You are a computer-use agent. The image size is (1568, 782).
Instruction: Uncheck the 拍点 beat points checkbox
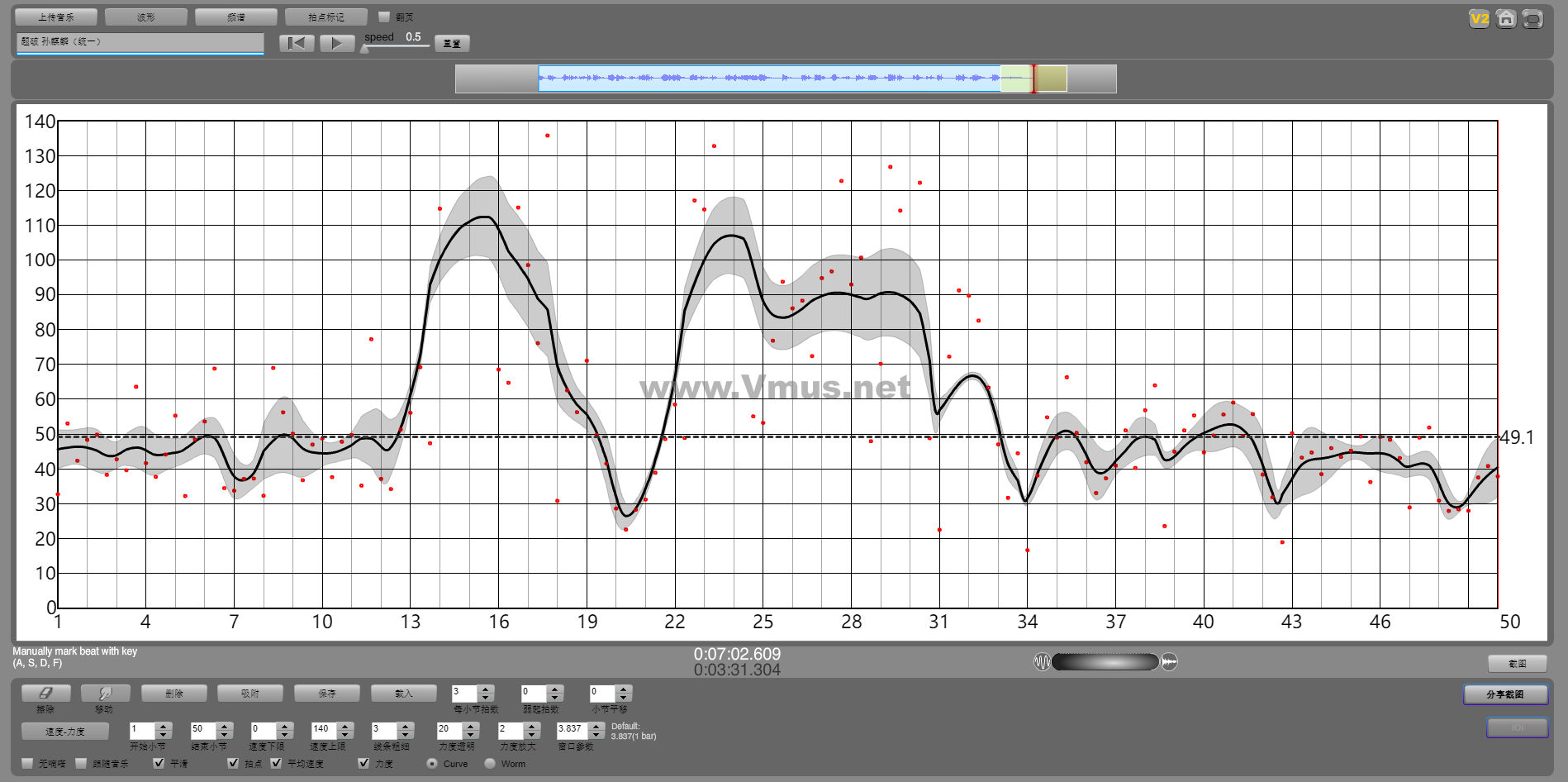pos(233,763)
